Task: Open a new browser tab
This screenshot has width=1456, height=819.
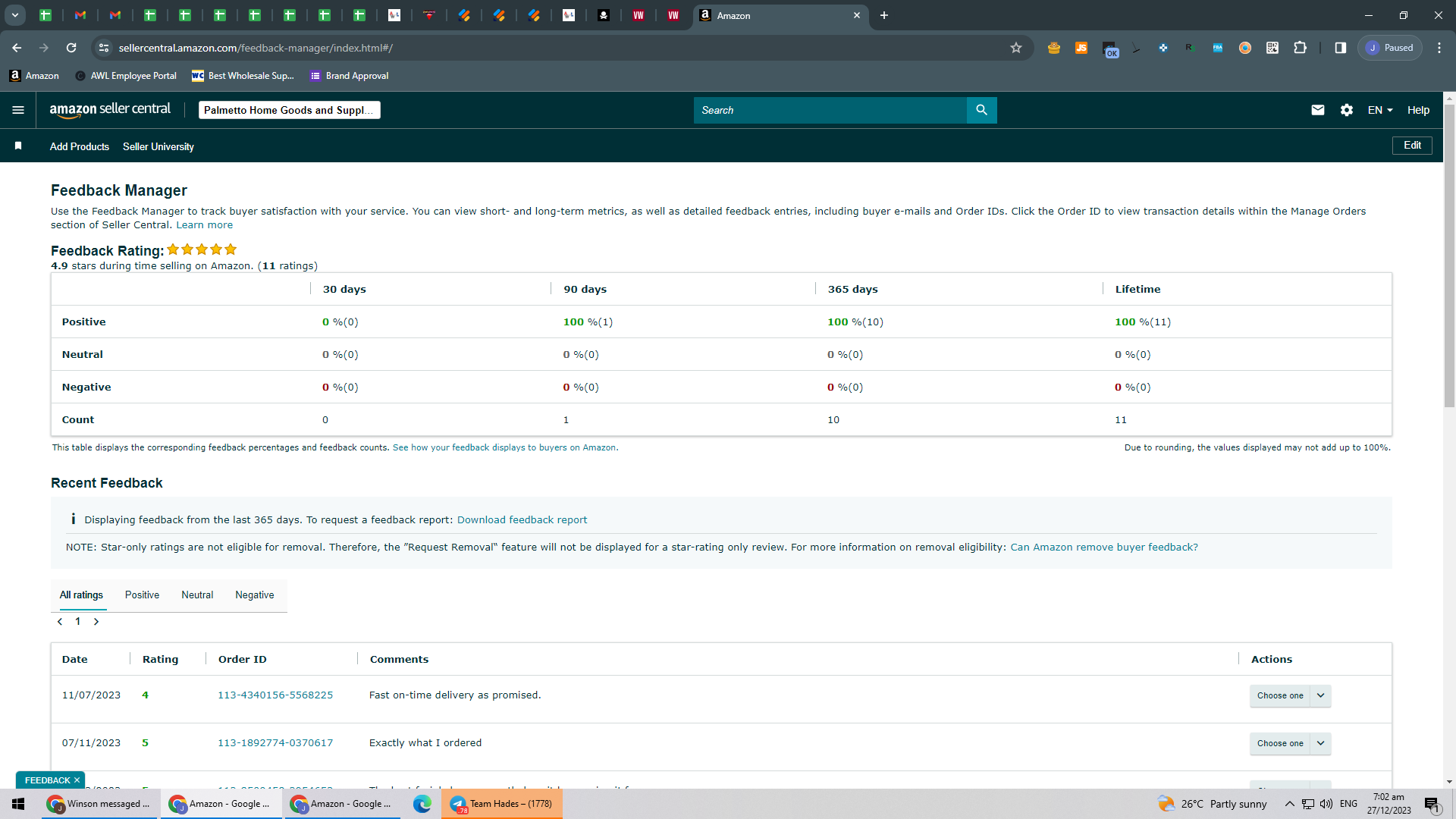Action: [884, 15]
